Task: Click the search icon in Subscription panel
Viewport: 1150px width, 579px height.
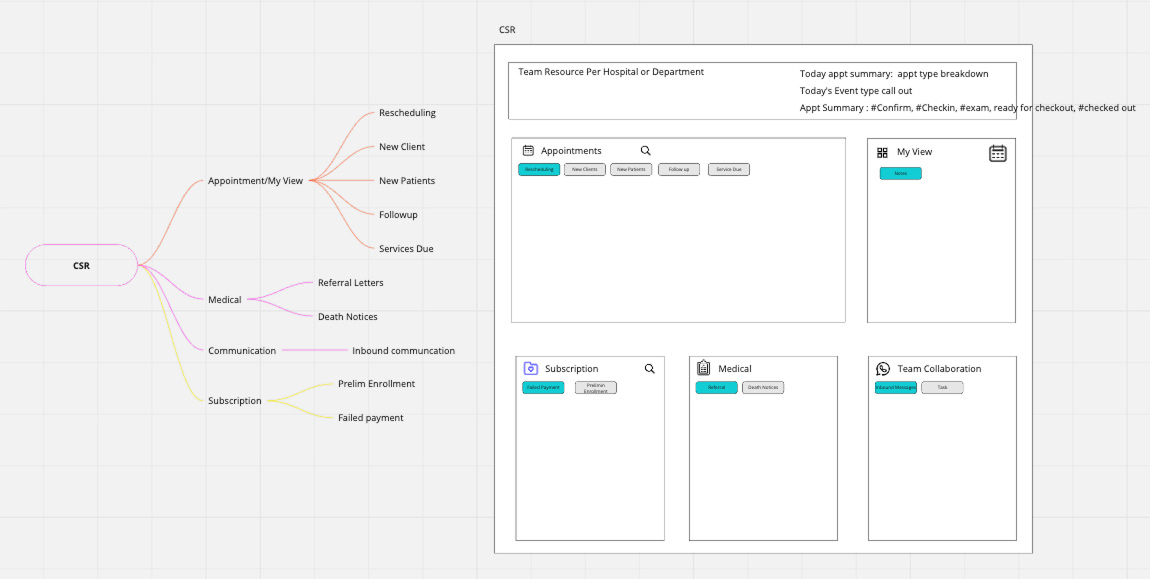Action: coord(650,369)
